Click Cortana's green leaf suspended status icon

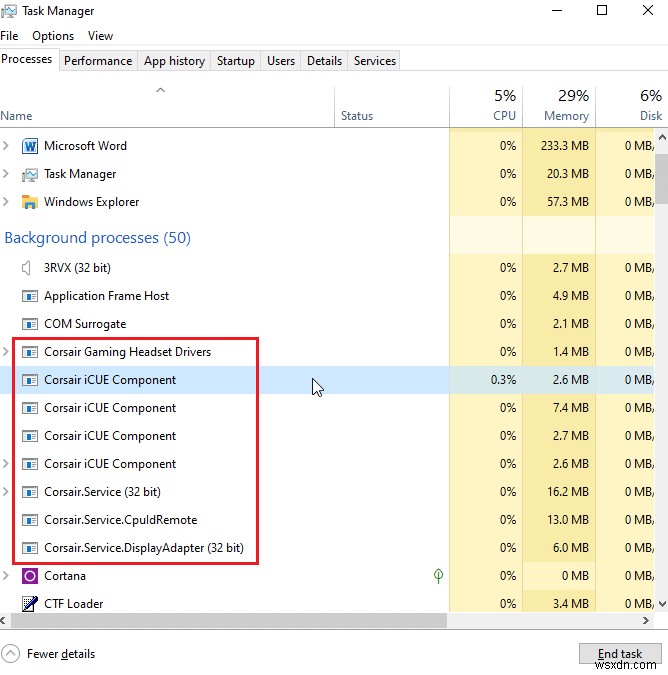[x=438, y=576]
